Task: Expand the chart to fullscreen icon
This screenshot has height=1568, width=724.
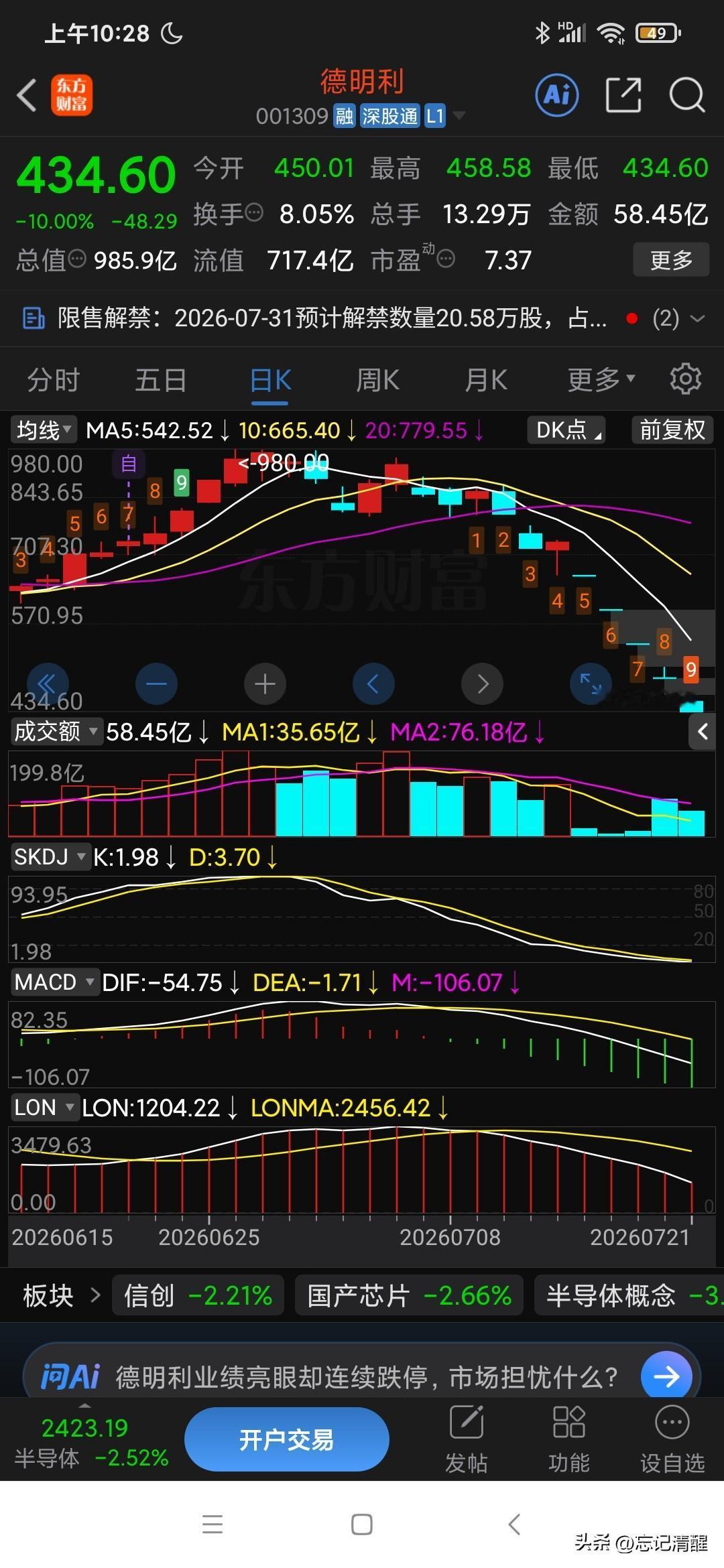Action: coord(591,683)
